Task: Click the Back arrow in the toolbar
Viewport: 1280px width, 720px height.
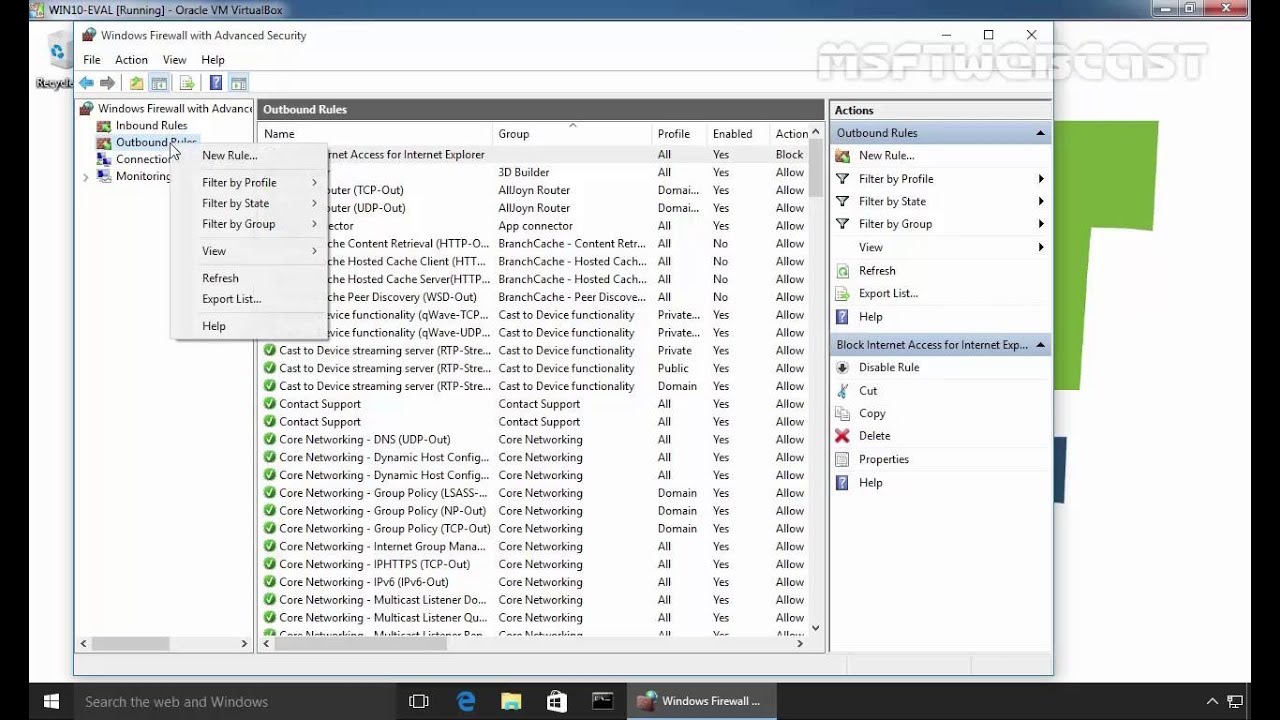Action: [x=87, y=83]
